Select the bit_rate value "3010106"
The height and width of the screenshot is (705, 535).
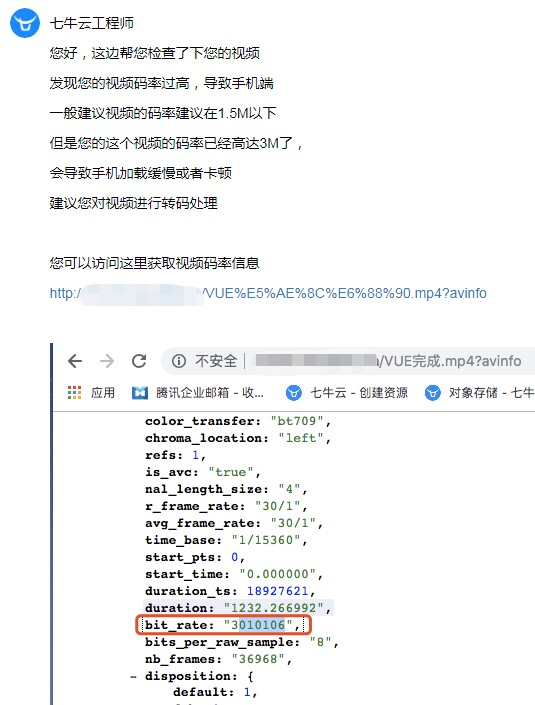click(x=258, y=625)
